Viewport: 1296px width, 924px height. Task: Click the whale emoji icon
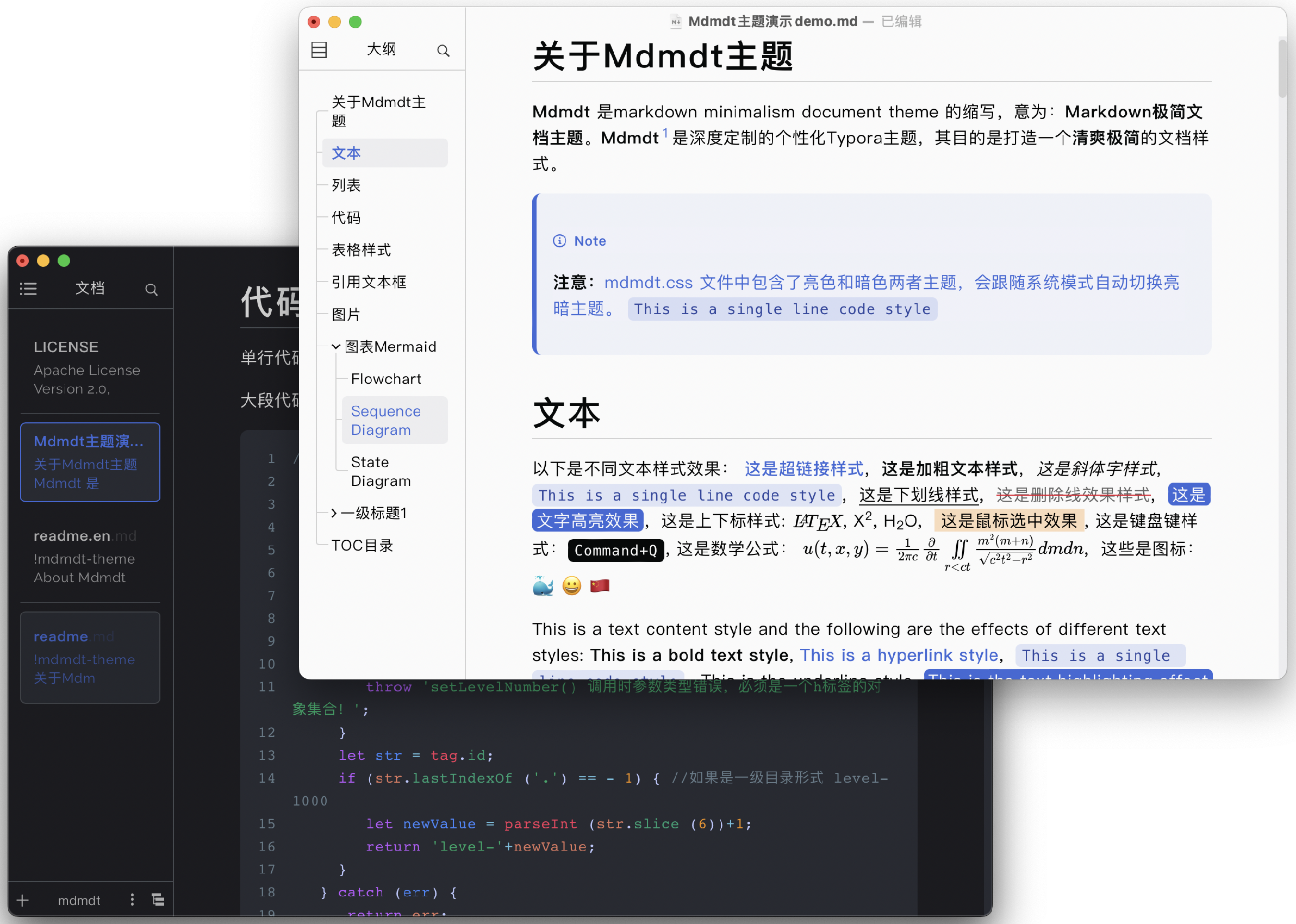click(x=543, y=585)
